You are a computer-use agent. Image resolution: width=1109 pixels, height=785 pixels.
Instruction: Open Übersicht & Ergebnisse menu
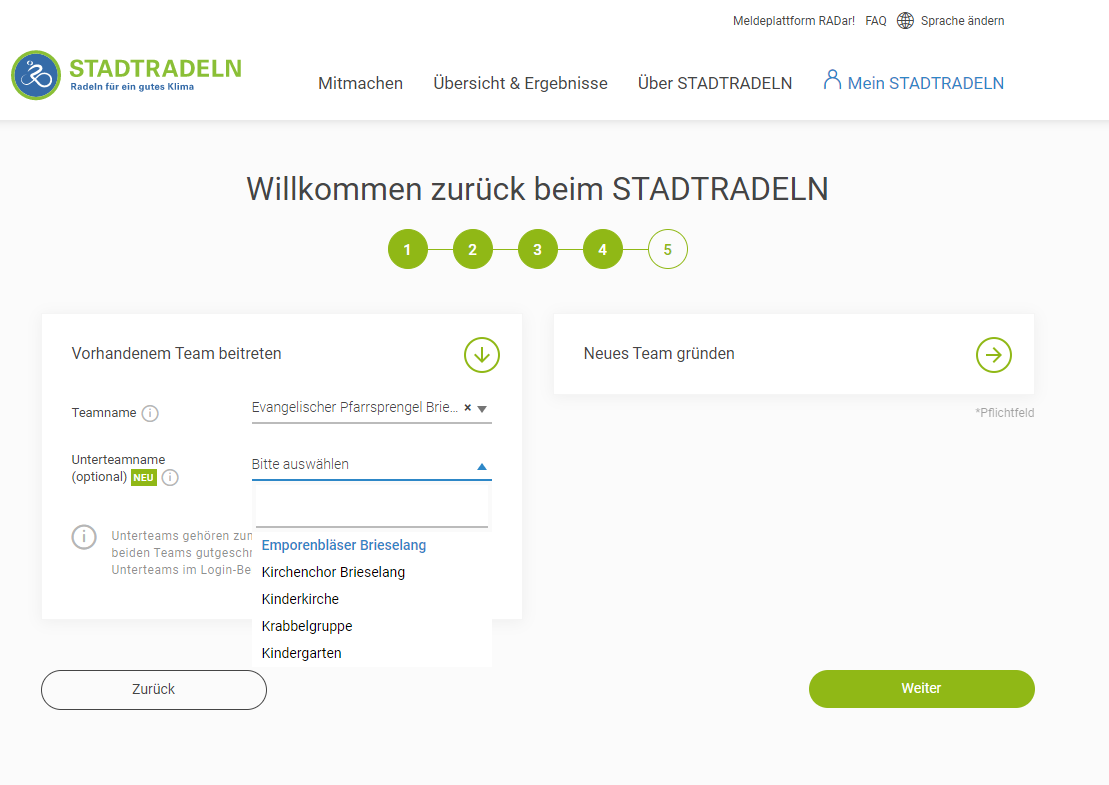521,83
